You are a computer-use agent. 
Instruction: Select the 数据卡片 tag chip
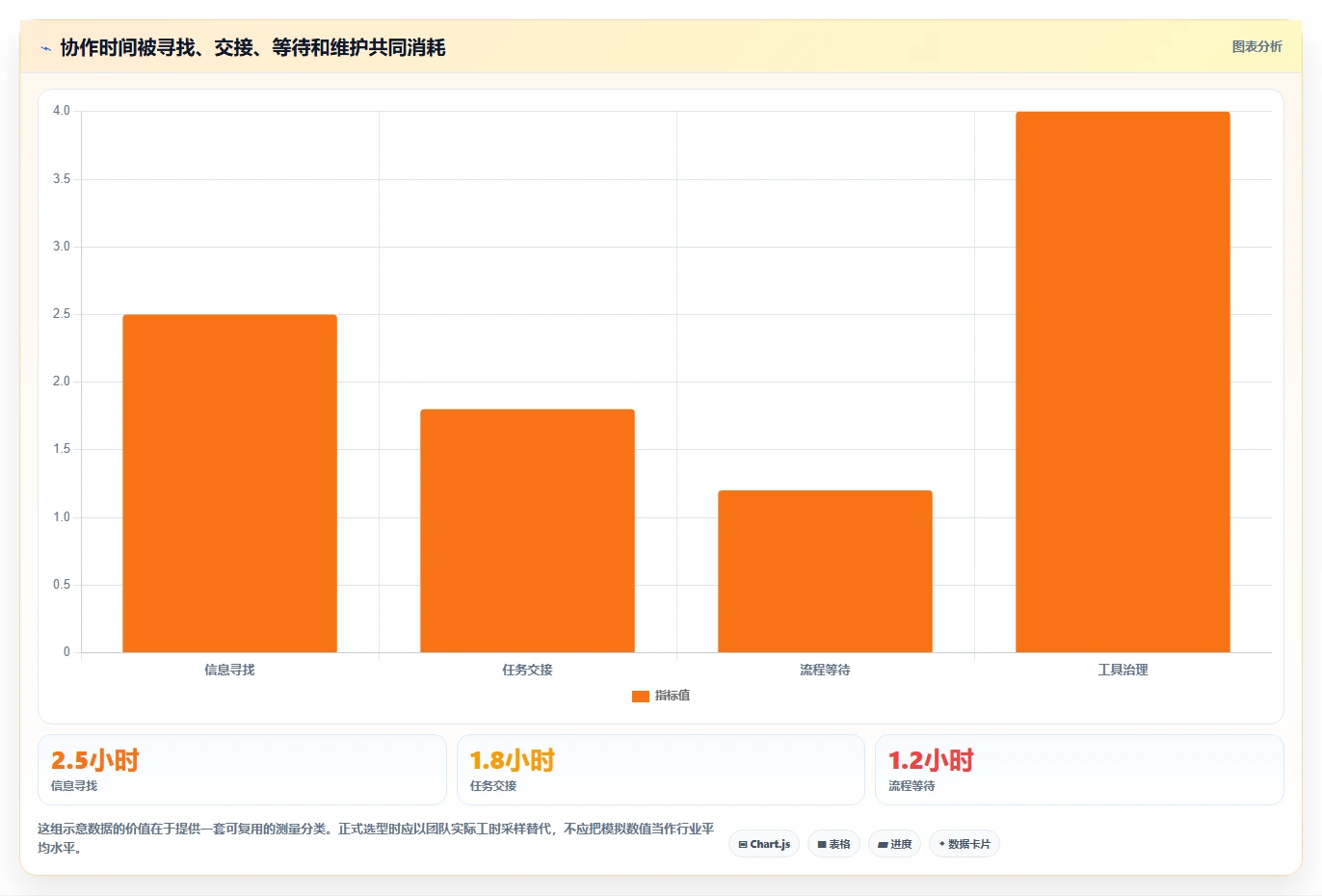[965, 844]
